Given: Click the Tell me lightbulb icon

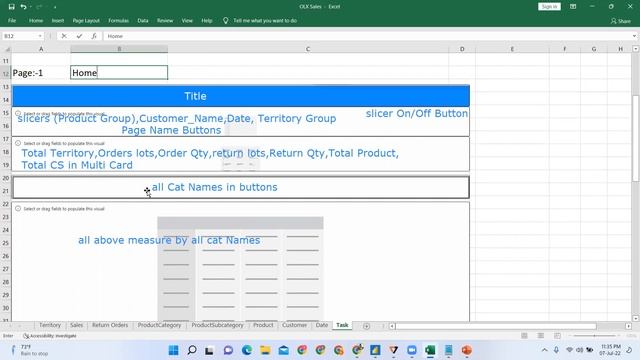Looking at the screenshot, I should [225, 20].
